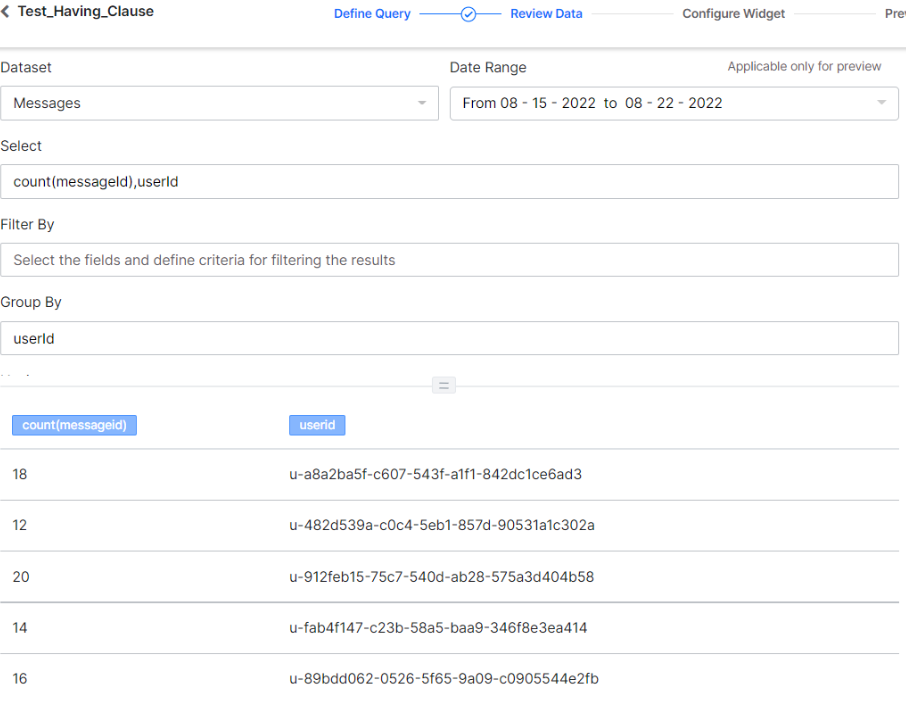Viewport: 906px width, 704px height.
Task: Select the row with count value 20
Action: pyautogui.click(x=300, y=576)
